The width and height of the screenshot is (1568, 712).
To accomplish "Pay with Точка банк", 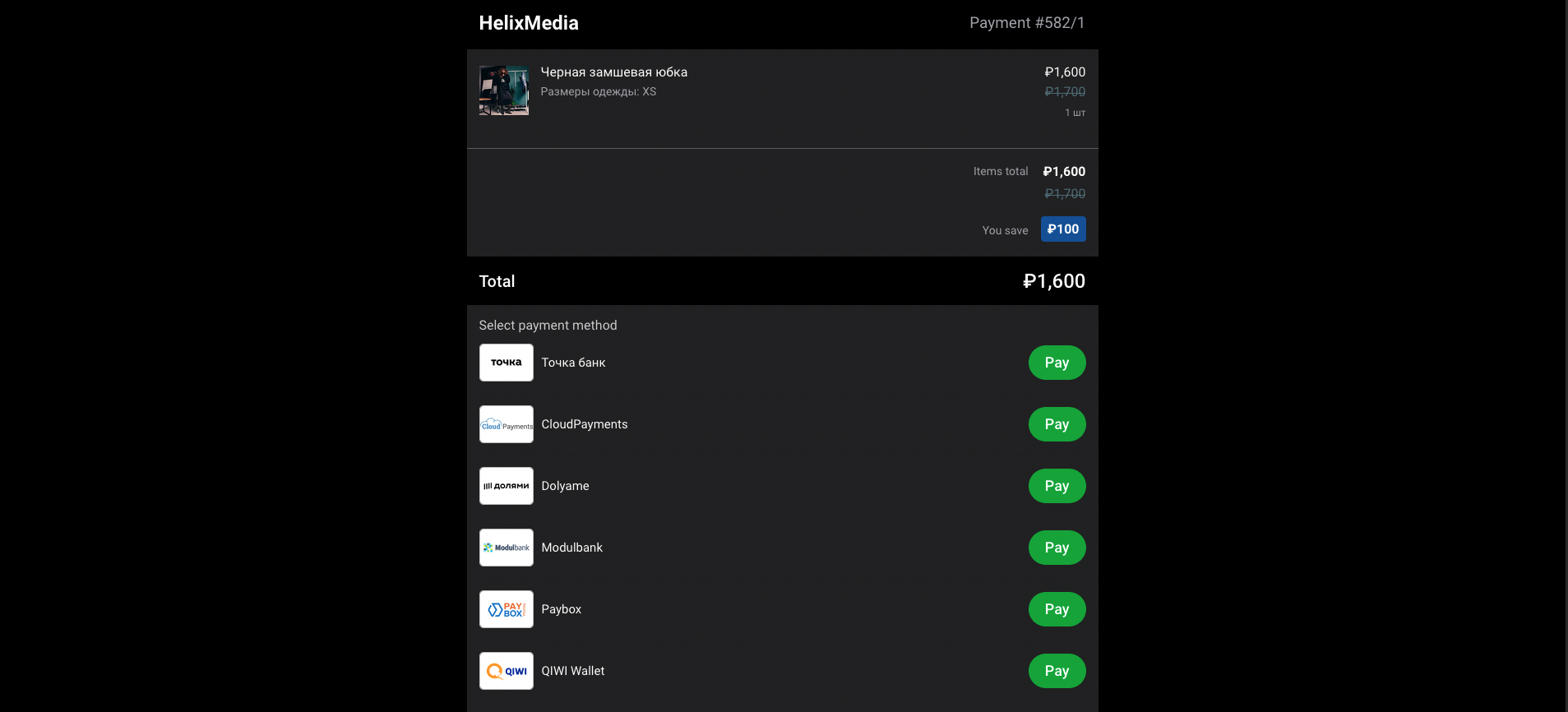I will (1057, 363).
